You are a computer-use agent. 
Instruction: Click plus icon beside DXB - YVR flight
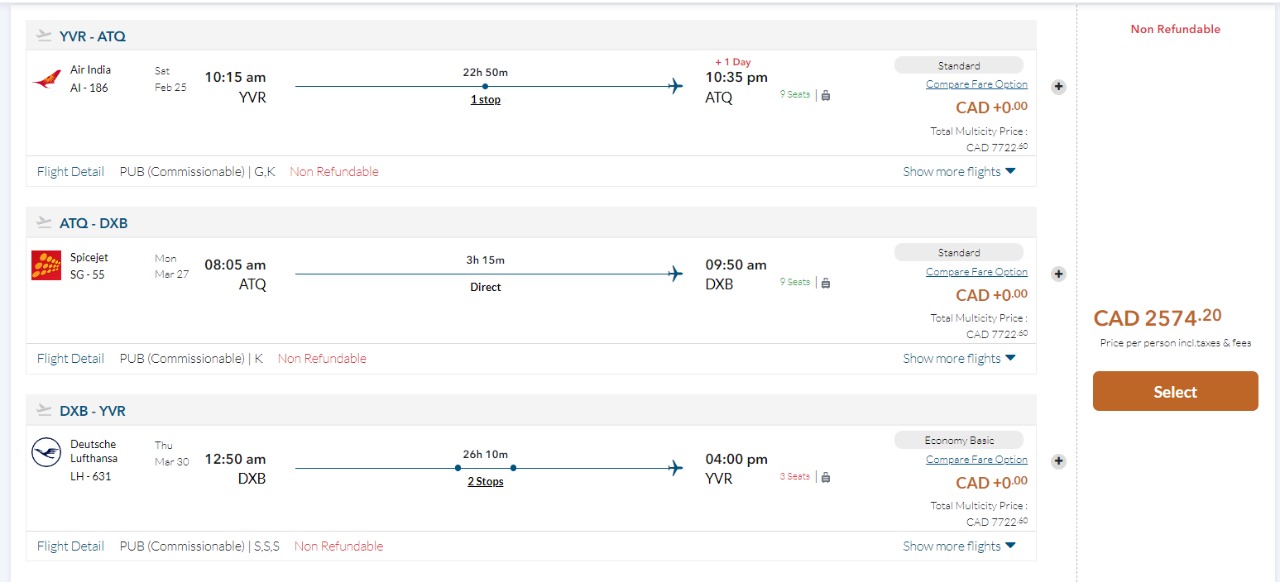click(x=1059, y=461)
